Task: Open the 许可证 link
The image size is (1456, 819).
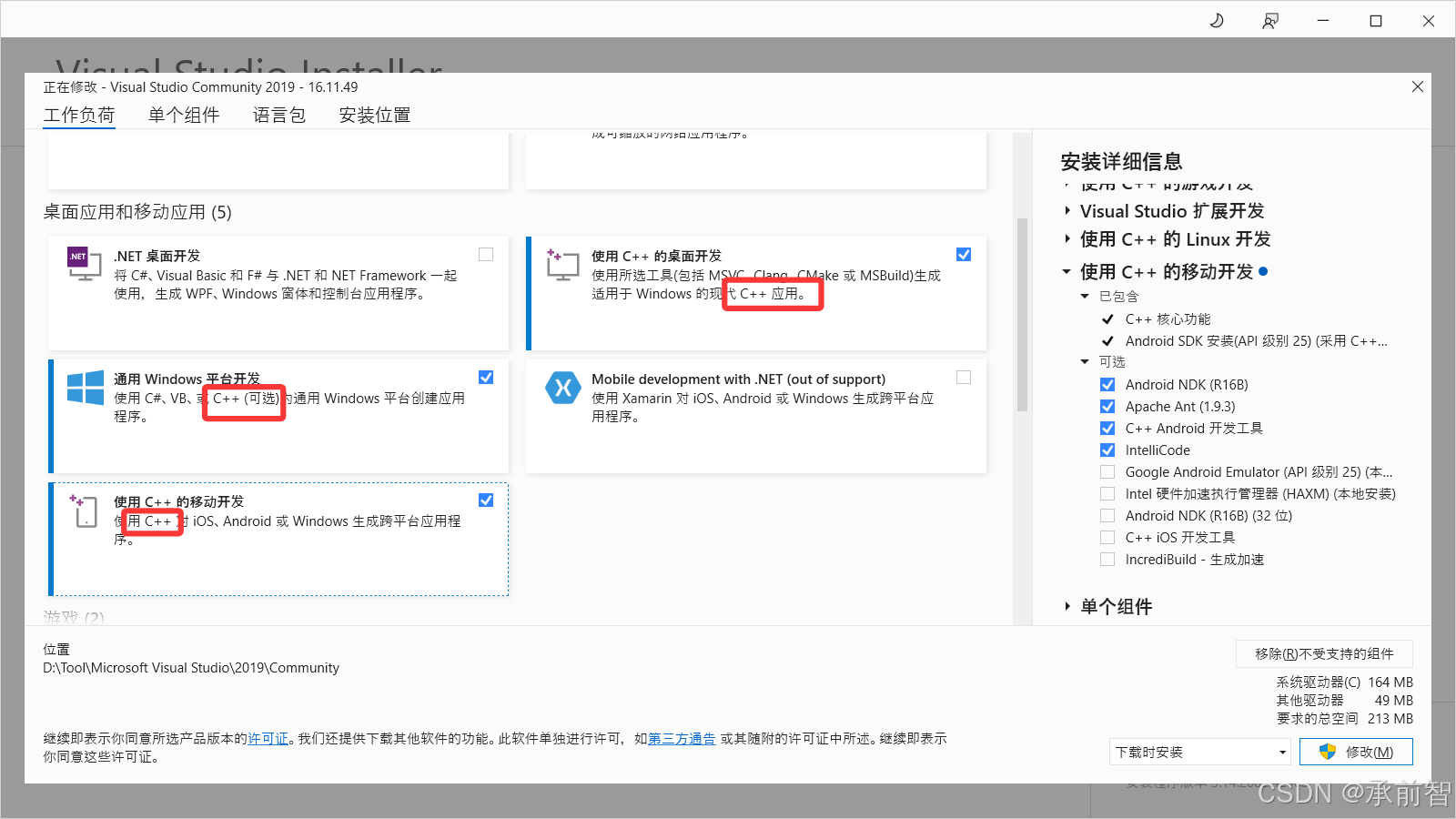Action: pyautogui.click(x=268, y=739)
